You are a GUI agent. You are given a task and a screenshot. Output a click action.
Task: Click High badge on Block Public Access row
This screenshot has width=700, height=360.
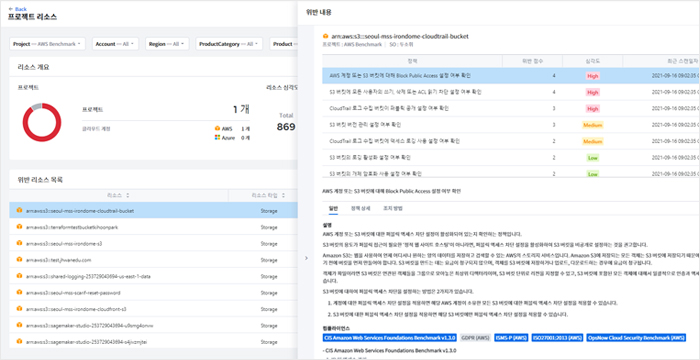pyautogui.click(x=592, y=76)
